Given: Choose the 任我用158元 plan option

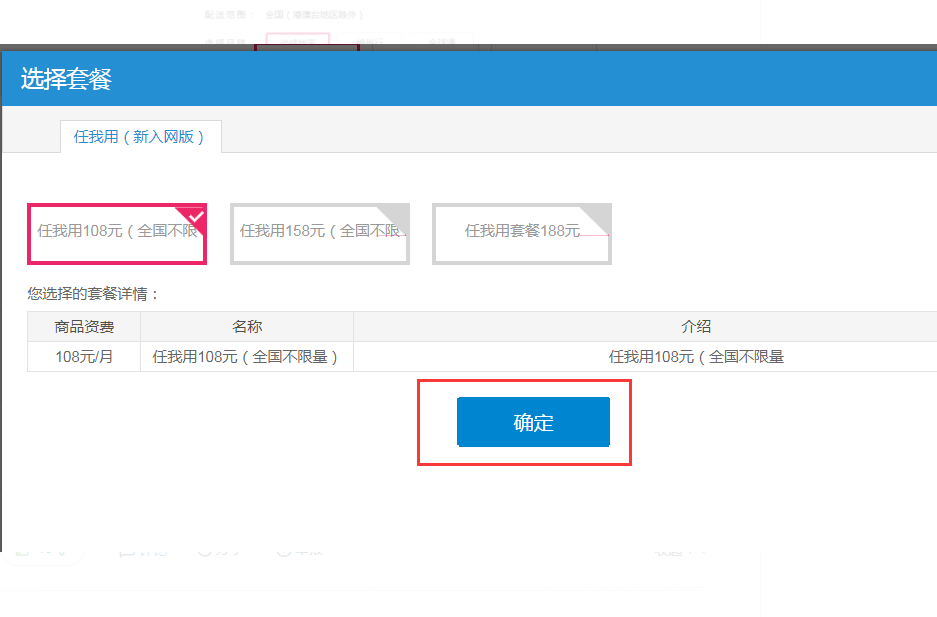Looking at the screenshot, I should point(319,232).
